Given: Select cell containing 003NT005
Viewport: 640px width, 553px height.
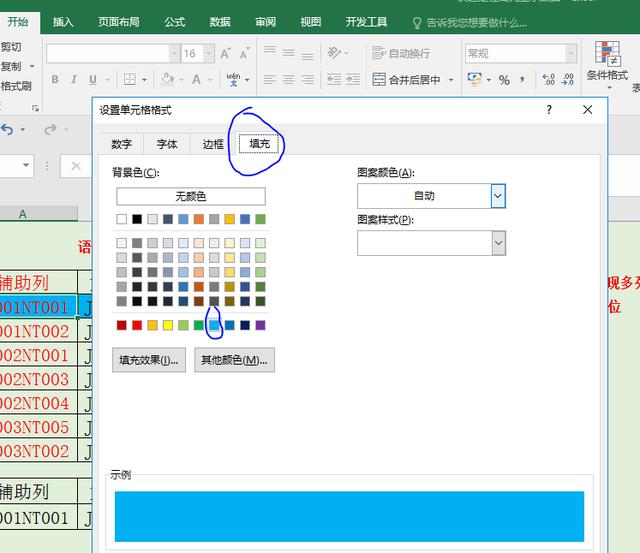Looking at the screenshot, I should (38, 427).
